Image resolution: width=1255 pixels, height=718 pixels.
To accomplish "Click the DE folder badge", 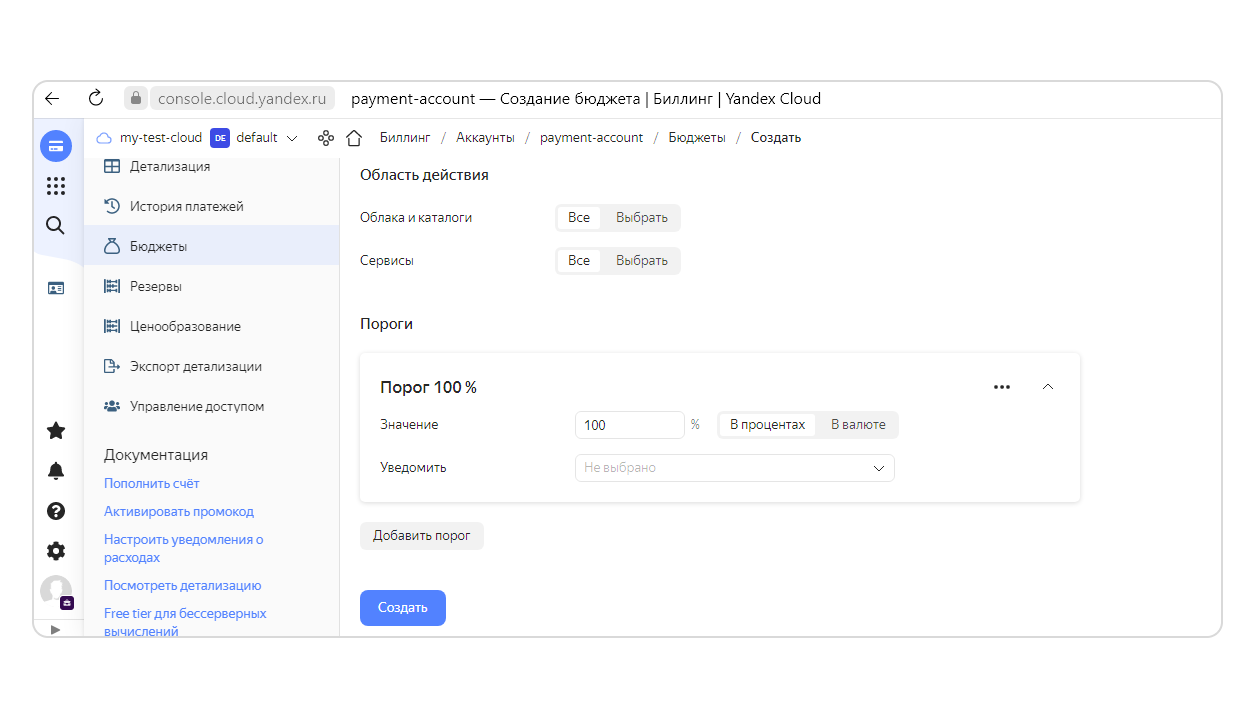I will [220, 138].
